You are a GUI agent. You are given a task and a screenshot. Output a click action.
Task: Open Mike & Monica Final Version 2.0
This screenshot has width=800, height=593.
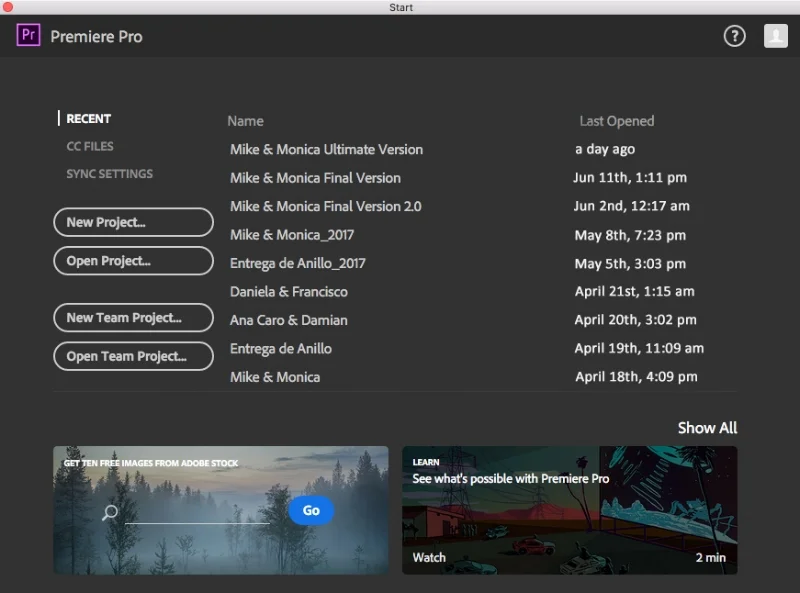(x=326, y=207)
